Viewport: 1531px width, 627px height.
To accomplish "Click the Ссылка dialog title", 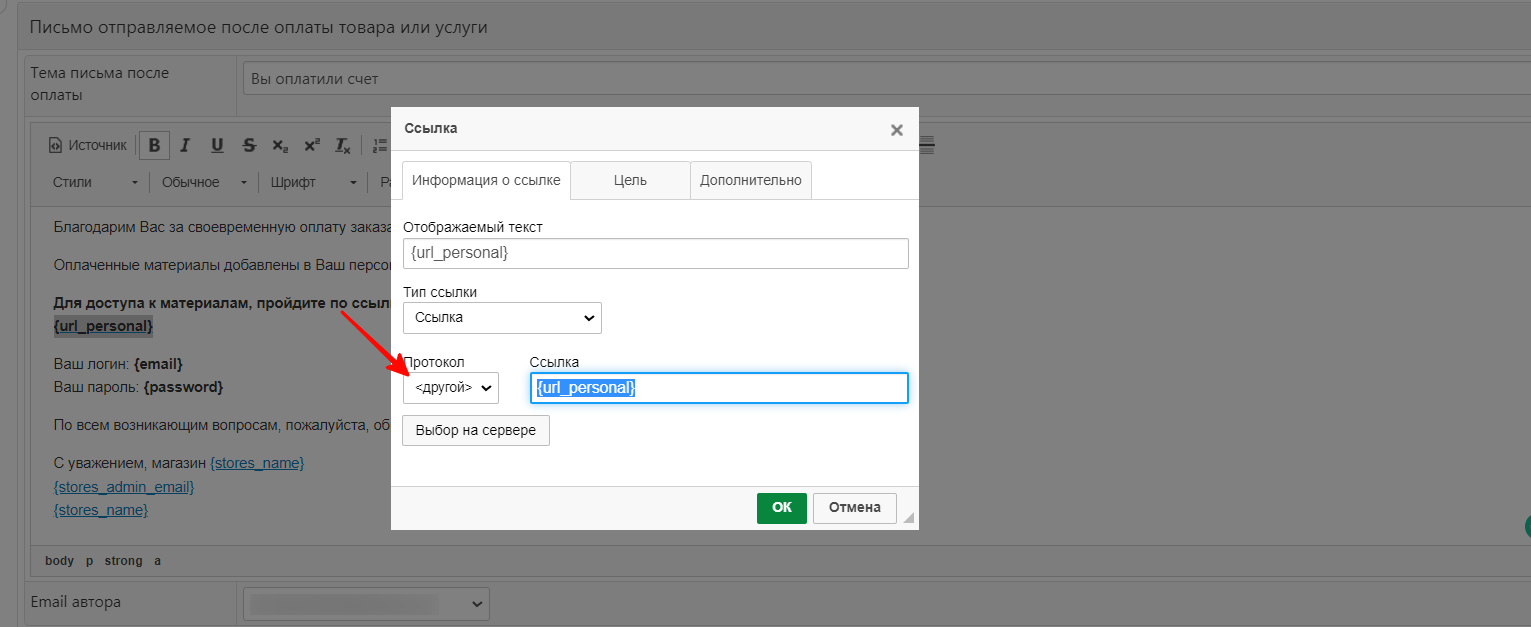I will [x=431, y=129].
